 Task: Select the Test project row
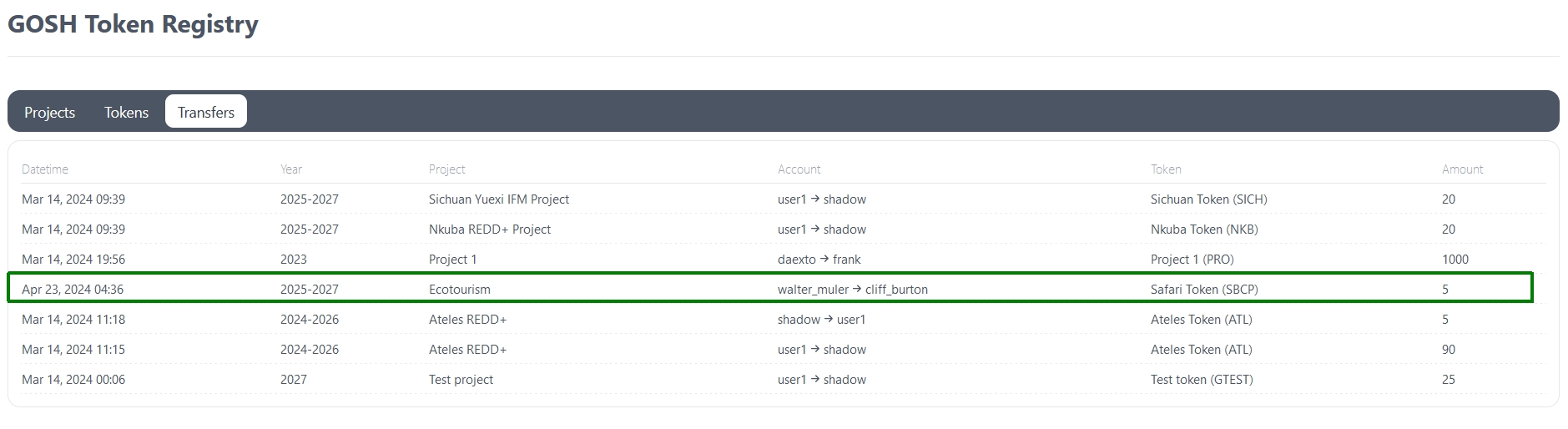pyautogui.click(x=461, y=380)
